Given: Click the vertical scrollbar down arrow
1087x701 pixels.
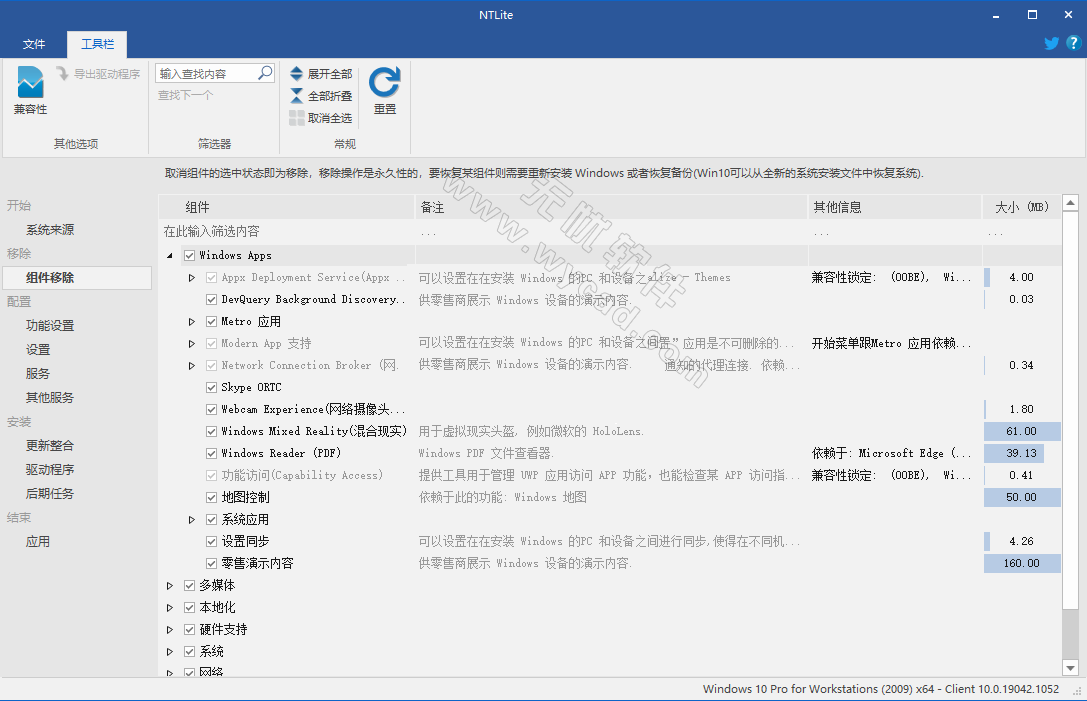Looking at the screenshot, I should tap(1070, 667).
